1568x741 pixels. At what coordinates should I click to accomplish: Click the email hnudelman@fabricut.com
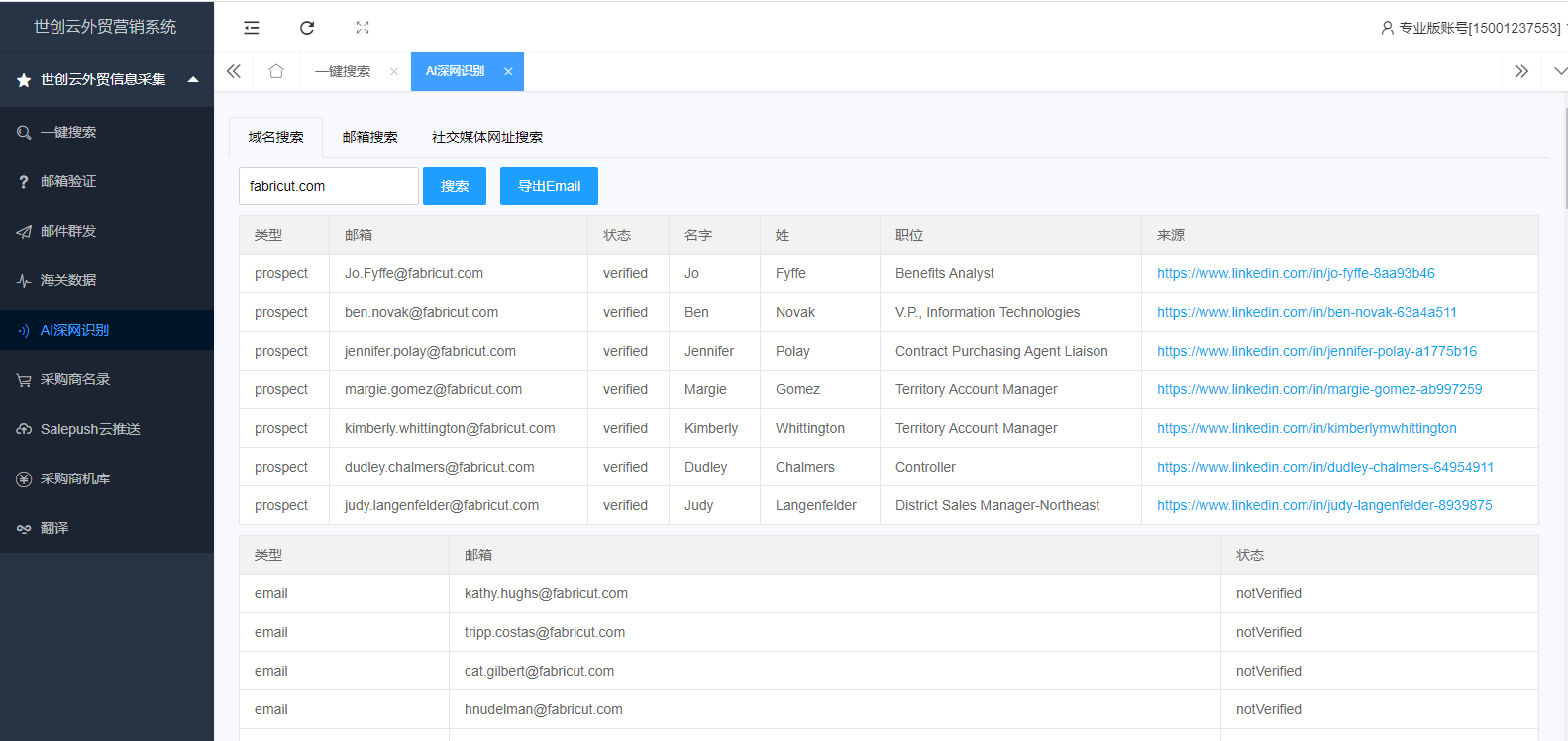pyautogui.click(x=544, y=709)
